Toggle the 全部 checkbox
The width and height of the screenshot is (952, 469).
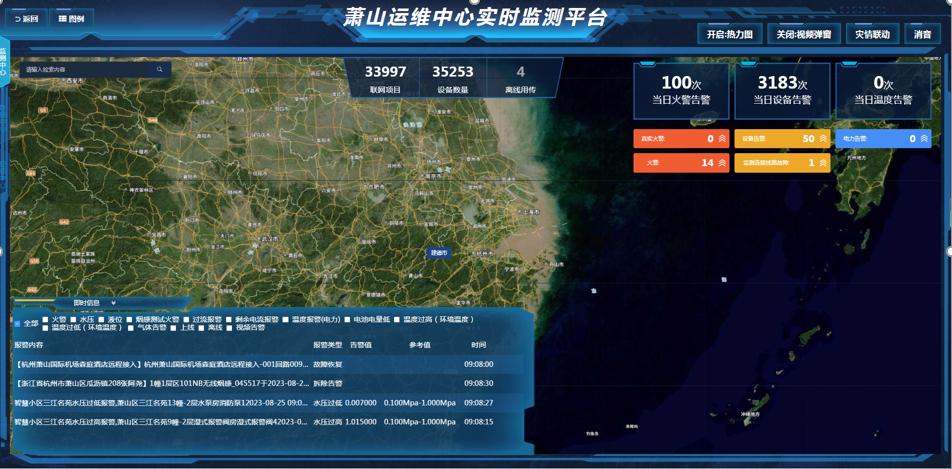tap(17, 323)
